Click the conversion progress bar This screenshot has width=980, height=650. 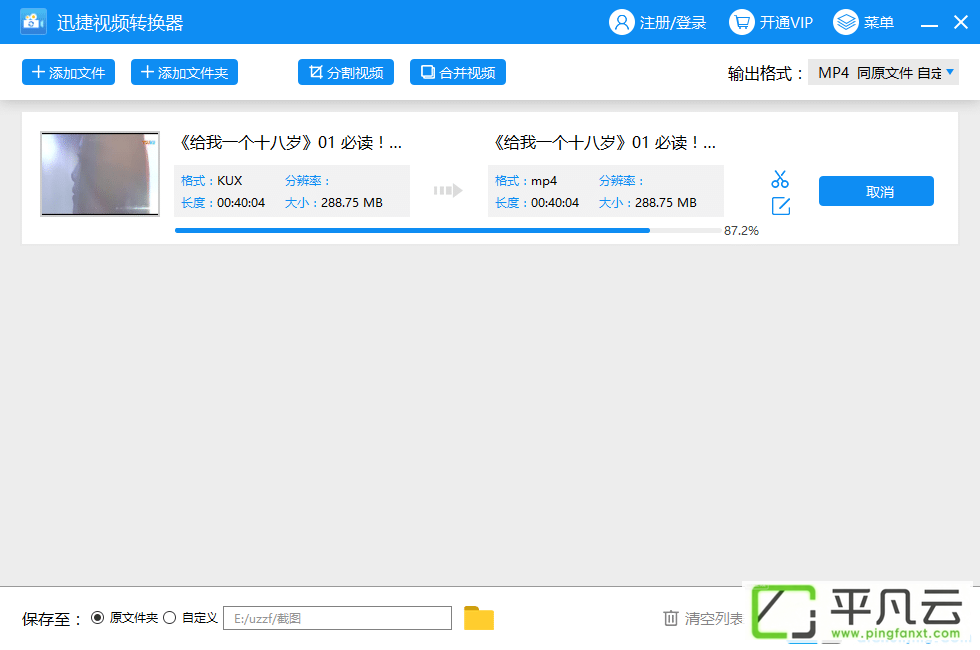pos(448,231)
